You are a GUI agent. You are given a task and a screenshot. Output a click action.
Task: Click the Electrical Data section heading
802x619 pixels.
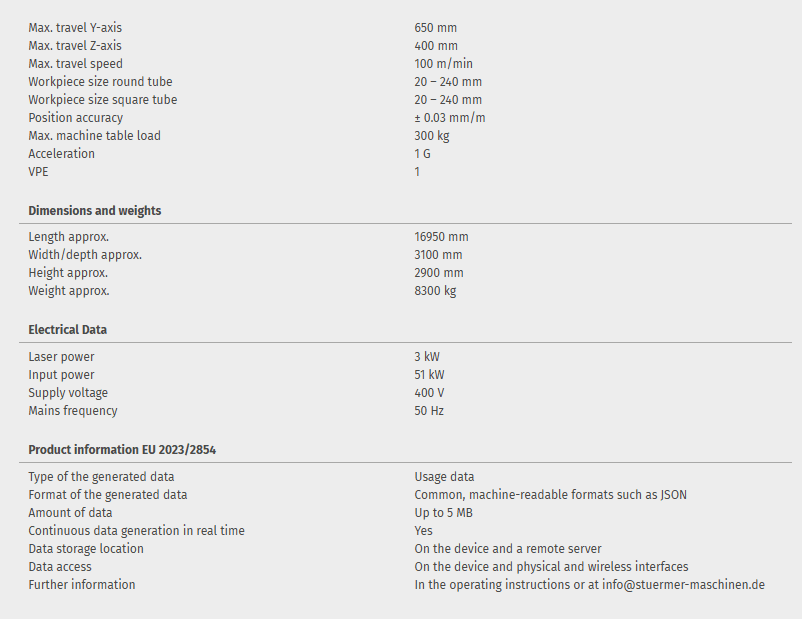click(68, 330)
